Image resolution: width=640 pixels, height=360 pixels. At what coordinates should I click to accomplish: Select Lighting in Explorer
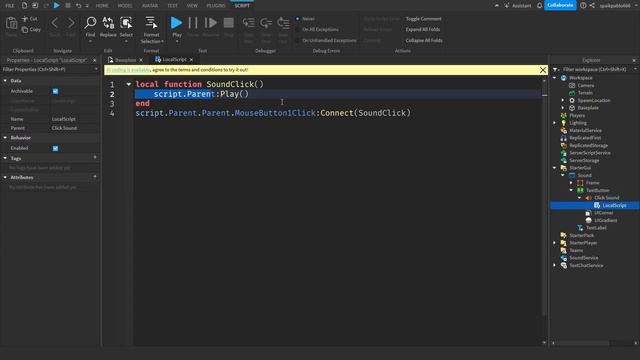click(578, 123)
